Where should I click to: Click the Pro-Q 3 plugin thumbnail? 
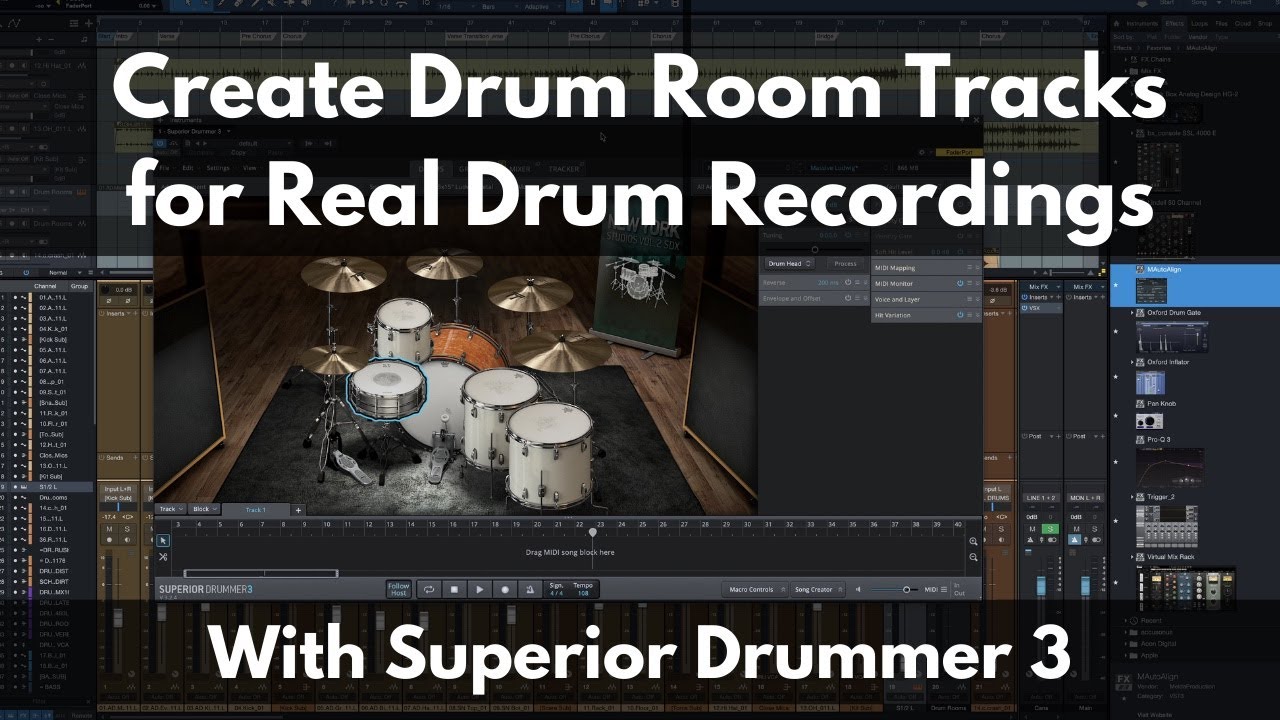1169,466
